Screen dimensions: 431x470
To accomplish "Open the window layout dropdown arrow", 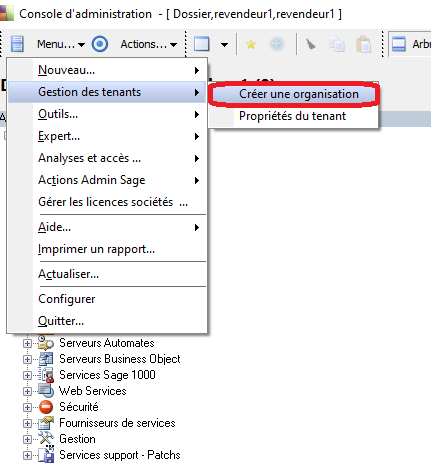I will tap(224, 44).
